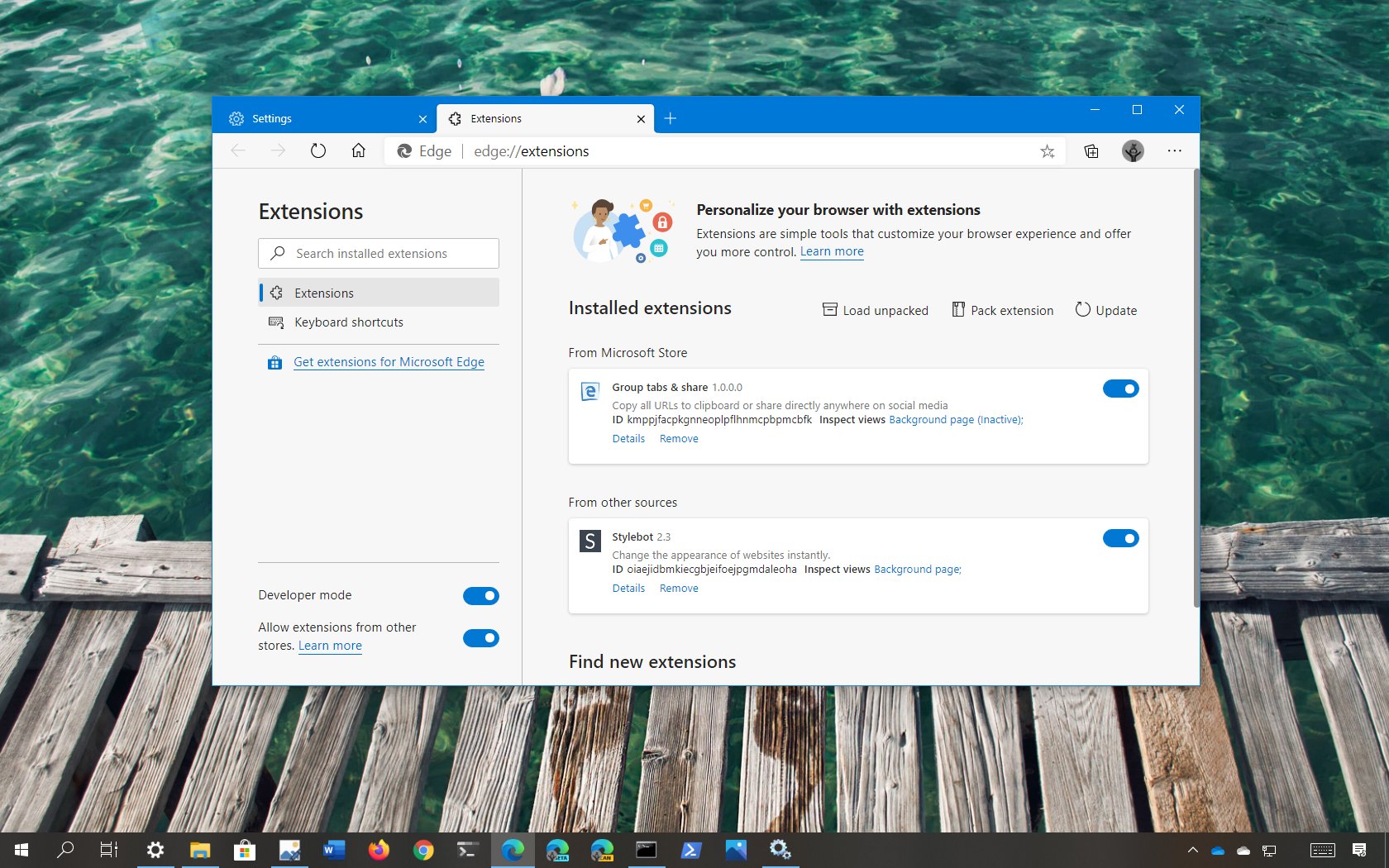The image size is (1389, 868).
Task: Open a new tab with plus icon
Action: click(x=670, y=118)
